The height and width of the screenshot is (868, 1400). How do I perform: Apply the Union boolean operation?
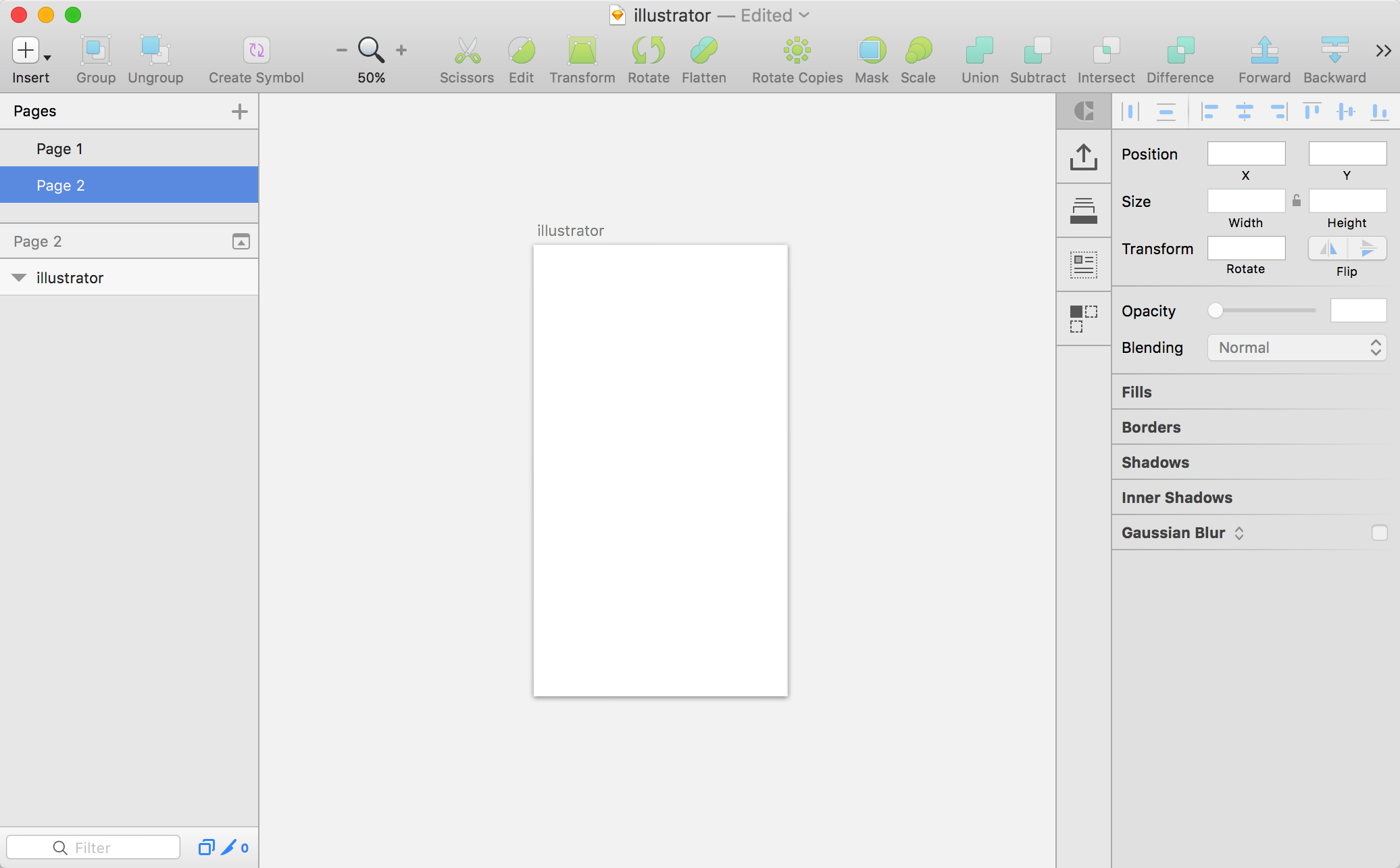980,51
